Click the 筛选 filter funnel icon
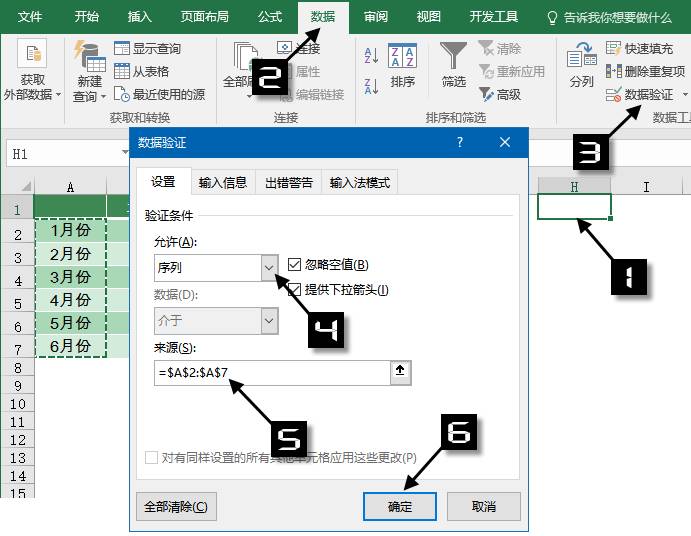The height and width of the screenshot is (536, 691). 453,56
